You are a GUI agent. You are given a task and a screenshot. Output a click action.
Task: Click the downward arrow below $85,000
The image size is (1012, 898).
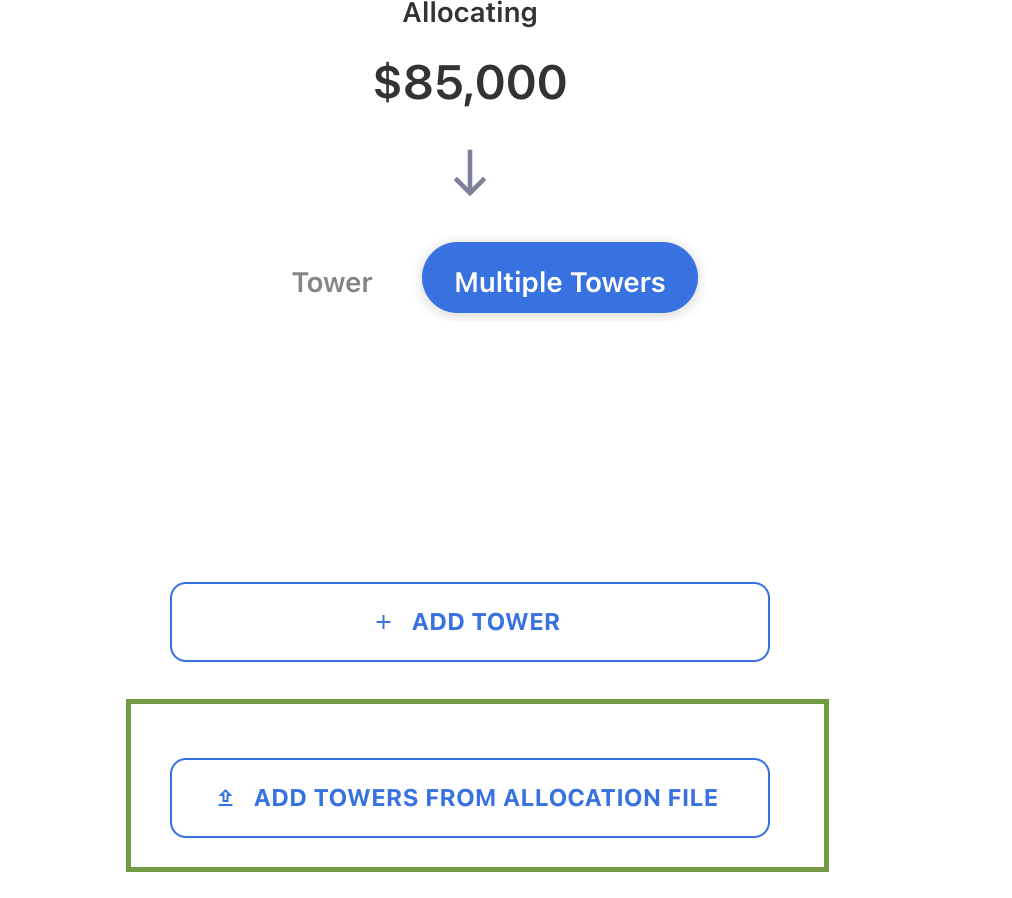(x=469, y=175)
